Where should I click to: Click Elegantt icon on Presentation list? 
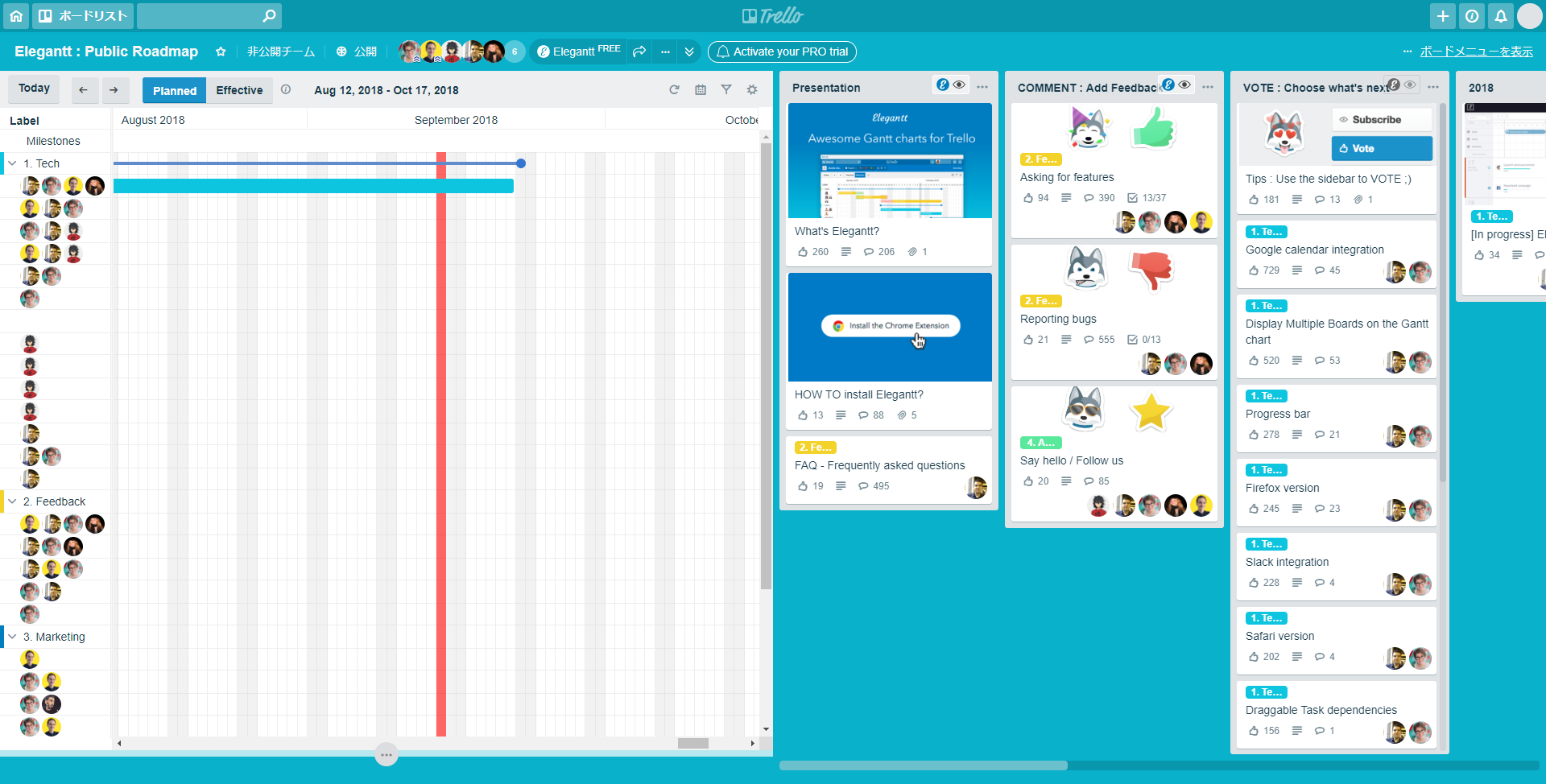pyautogui.click(x=942, y=85)
